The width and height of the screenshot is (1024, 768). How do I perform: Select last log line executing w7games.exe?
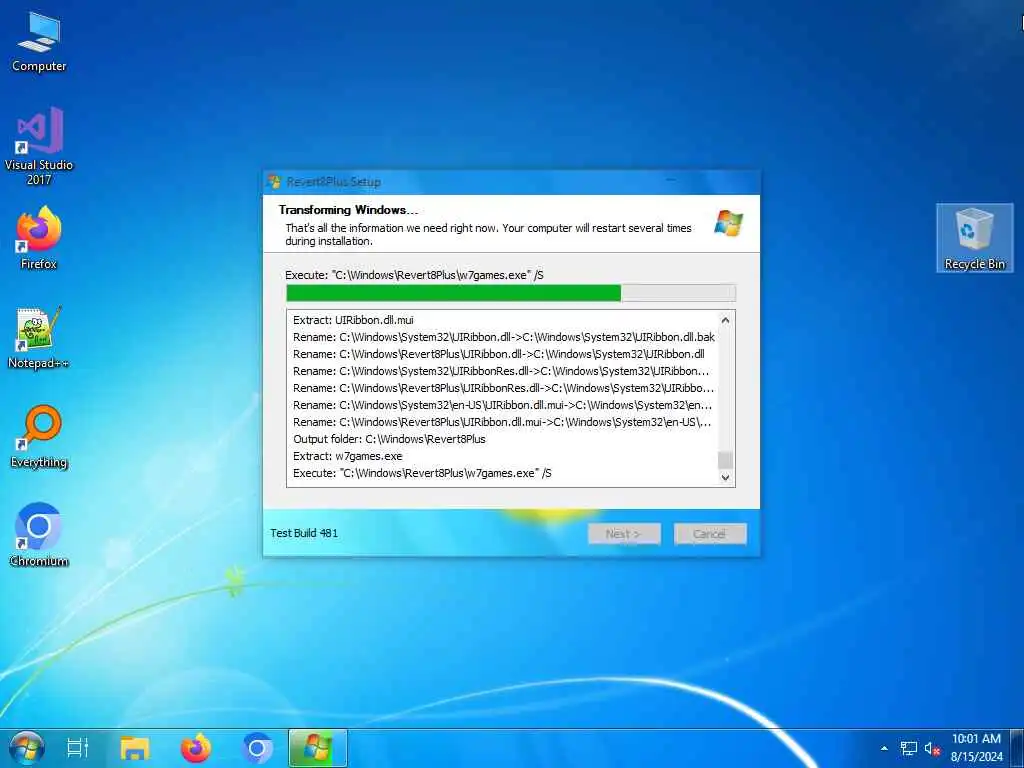click(x=422, y=473)
